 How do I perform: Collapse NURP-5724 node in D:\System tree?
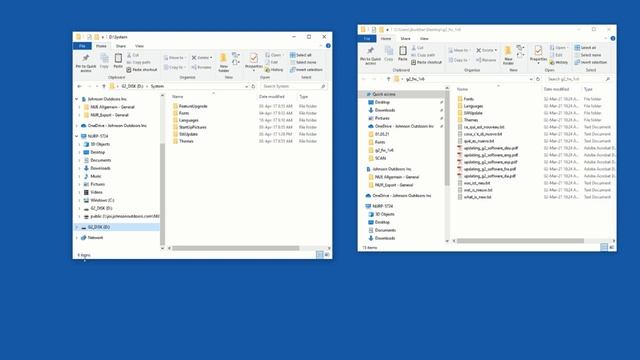click(x=76, y=136)
